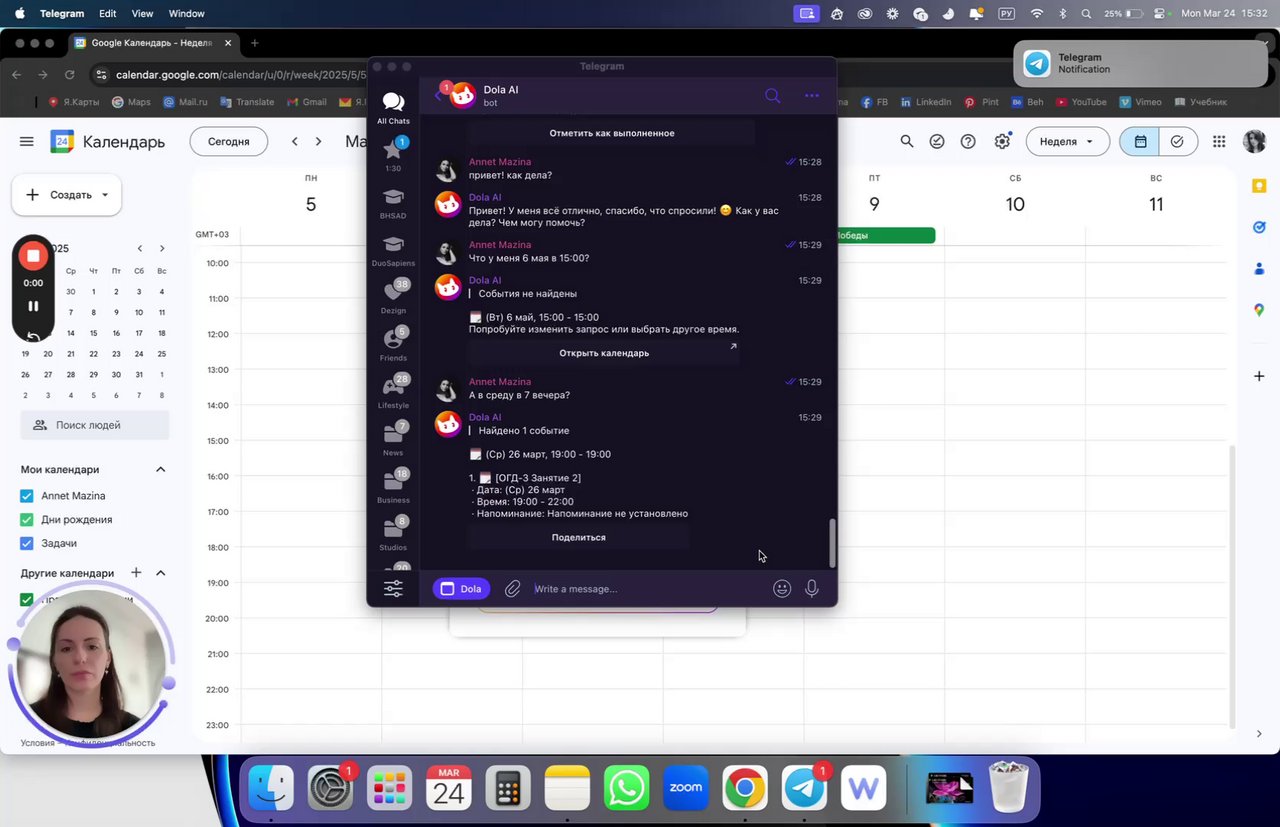Click the Поделиться button
This screenshot has width=1280, height=827.
tap(579, 537)
